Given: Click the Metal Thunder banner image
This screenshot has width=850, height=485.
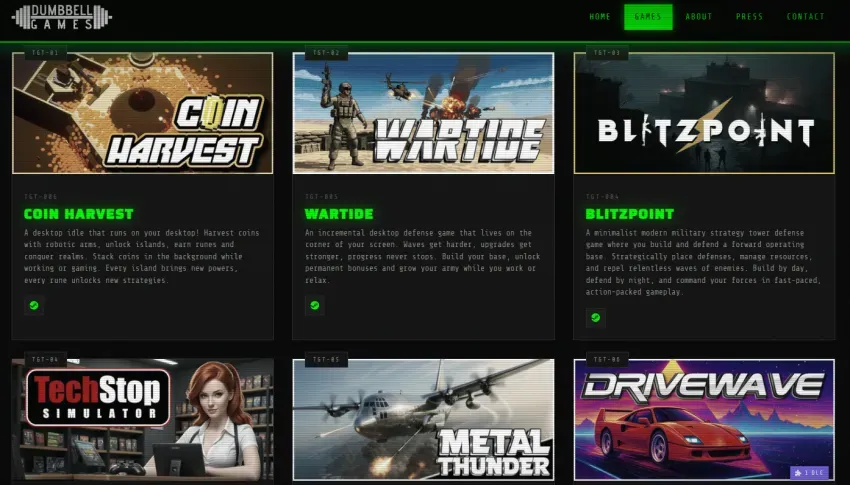Looking at the screenshot, I should (423, 419).
